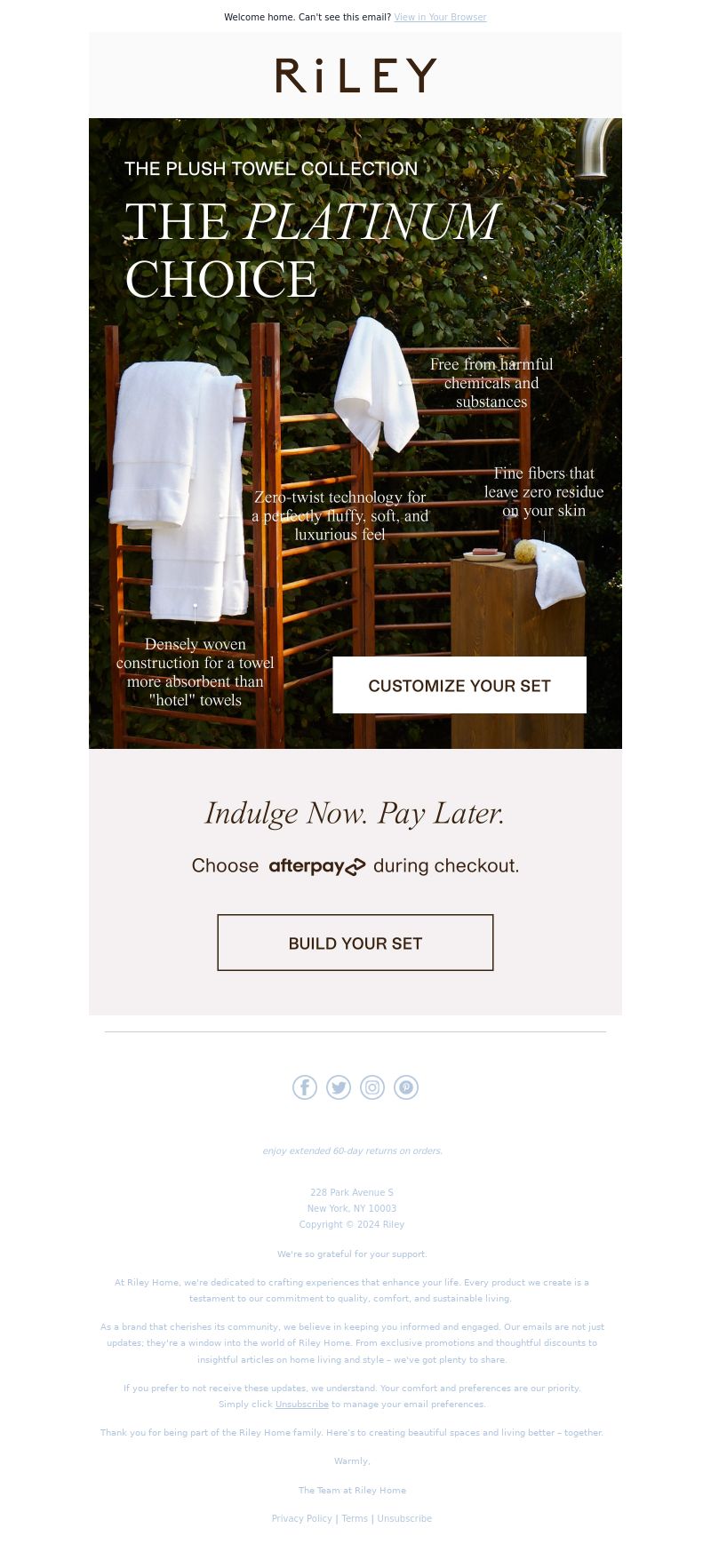Click the Riley logo header
The width and height of the screenshot is (711, 1568).
355,76
